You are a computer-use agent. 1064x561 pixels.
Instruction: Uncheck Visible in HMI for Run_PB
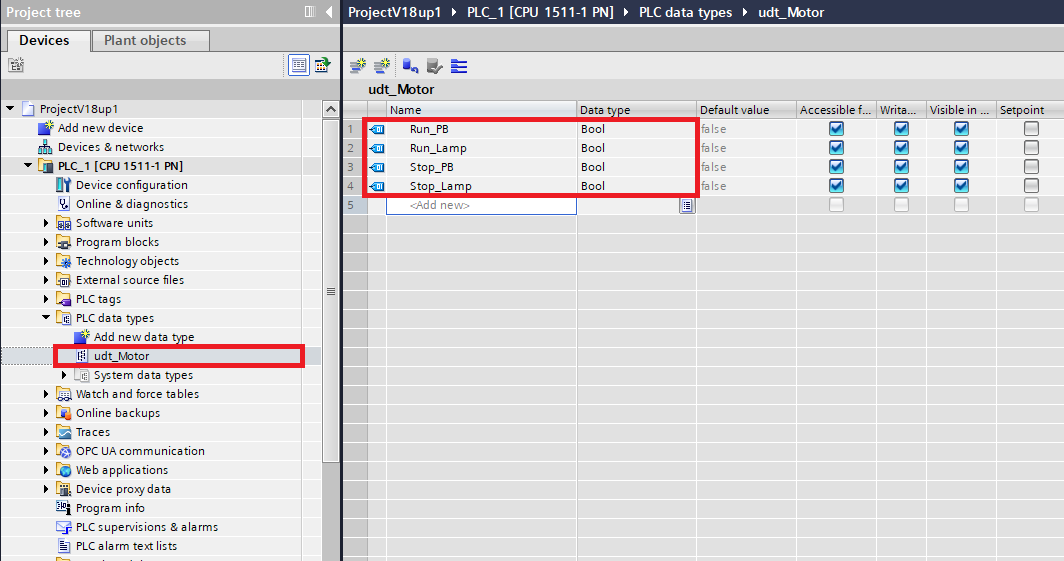[x=962, y=128]
